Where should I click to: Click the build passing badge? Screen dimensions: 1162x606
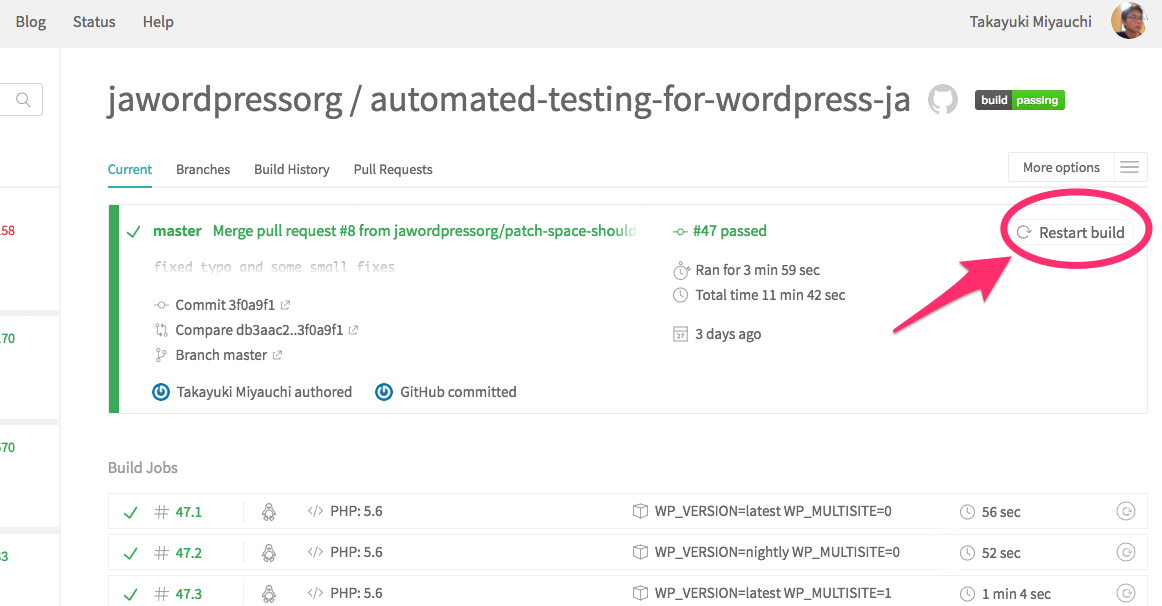(x=1020, y=100)
